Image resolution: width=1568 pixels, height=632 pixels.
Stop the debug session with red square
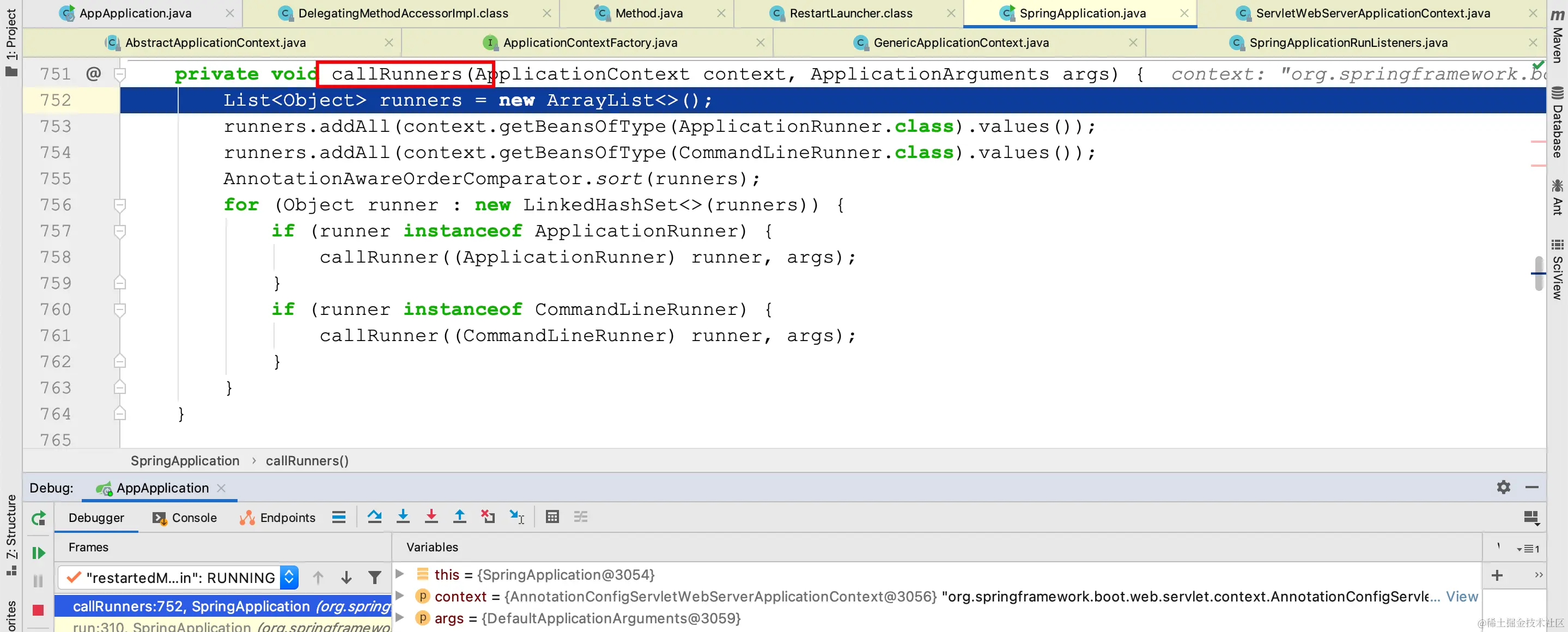[x=38, y=610]
